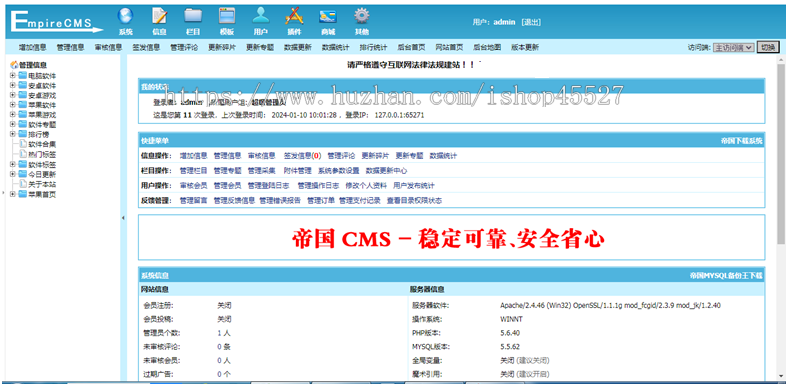This screenshot has width=788, height=386.
Task: Expand the 苹果游戏 tree node
Action: (13, 115)
